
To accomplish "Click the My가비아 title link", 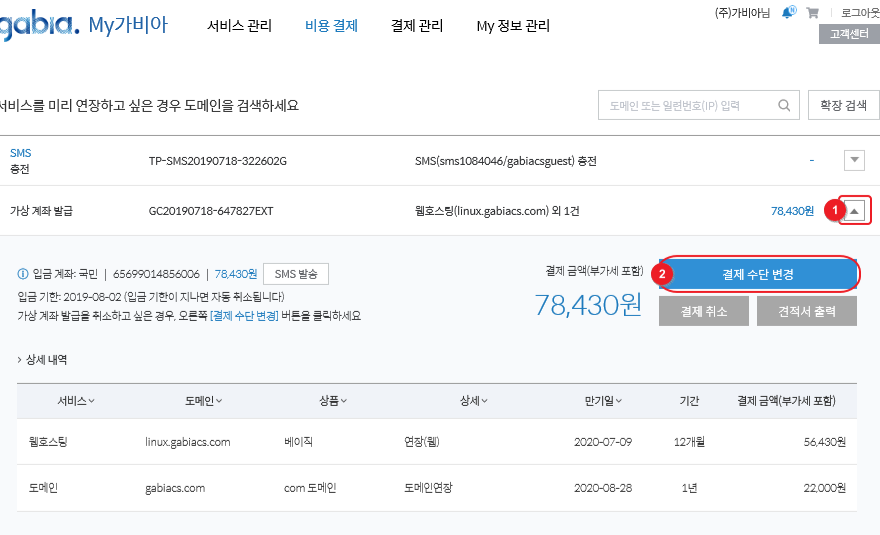I will 129,25.
